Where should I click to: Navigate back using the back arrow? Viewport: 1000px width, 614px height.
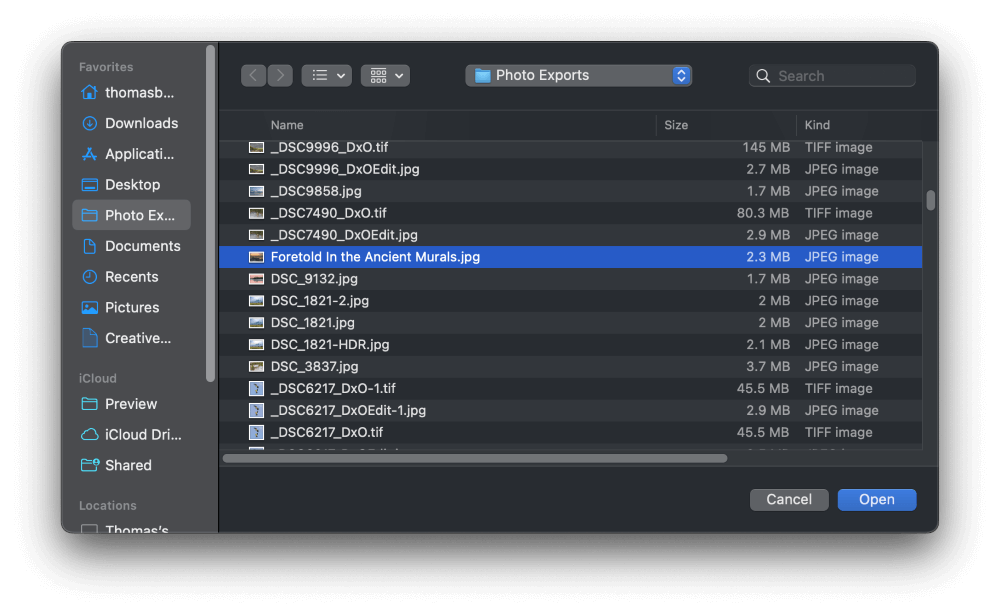pyautogui.click(x=253, y=75)
